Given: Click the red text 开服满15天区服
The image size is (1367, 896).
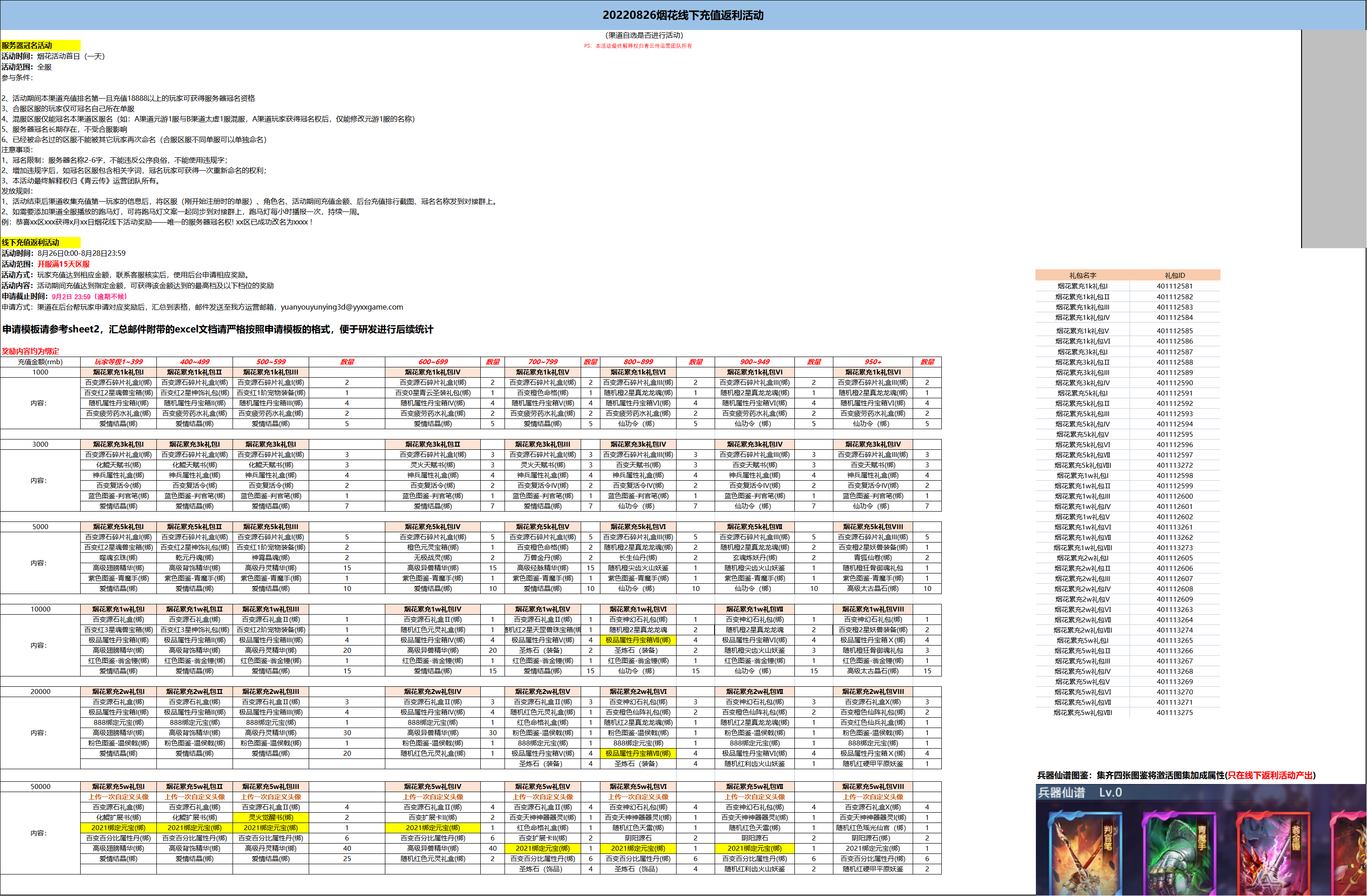Looking at the screenshot, I should click(63, 264).
